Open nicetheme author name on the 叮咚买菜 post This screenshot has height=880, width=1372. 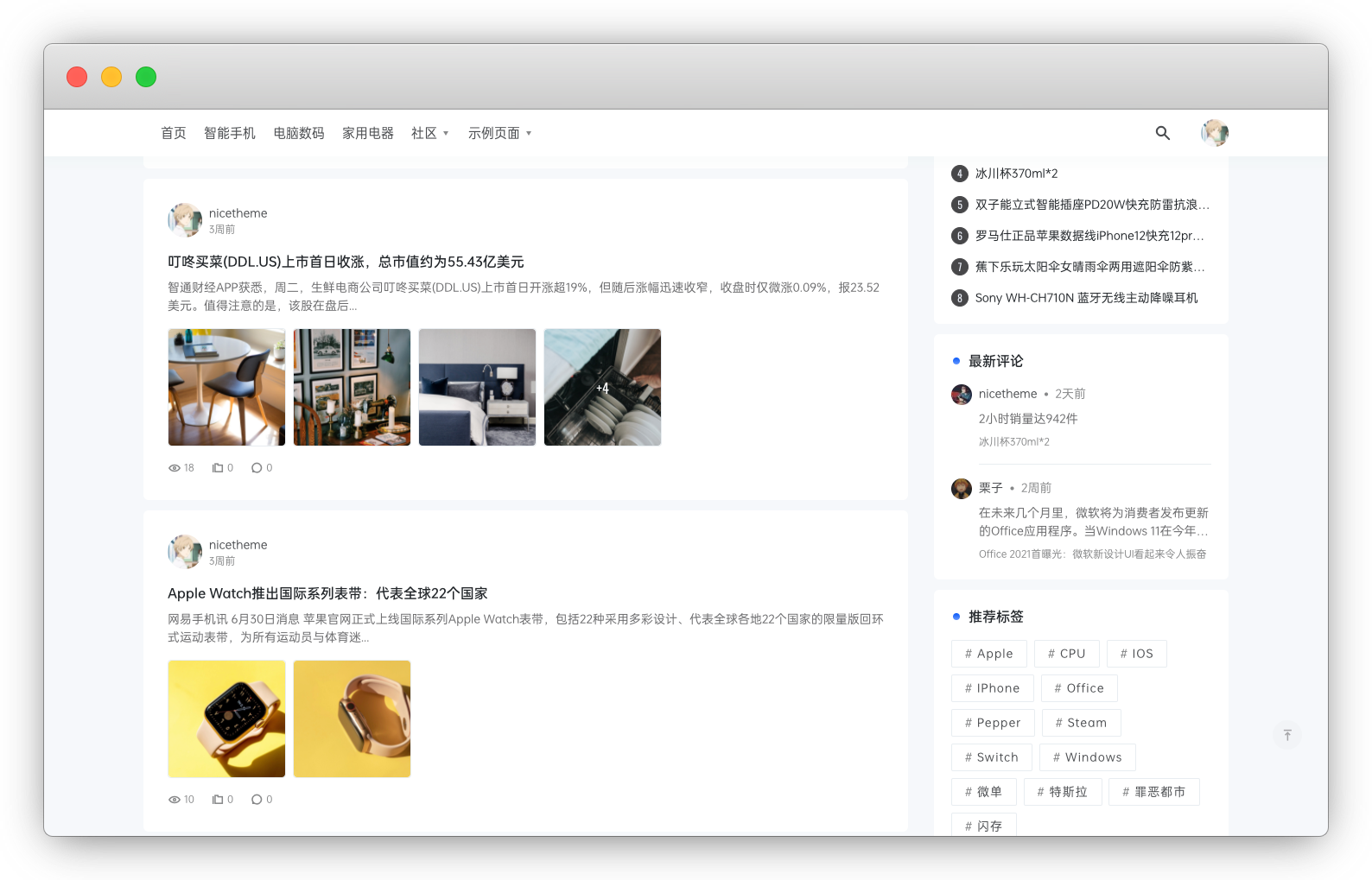[238, 213]
